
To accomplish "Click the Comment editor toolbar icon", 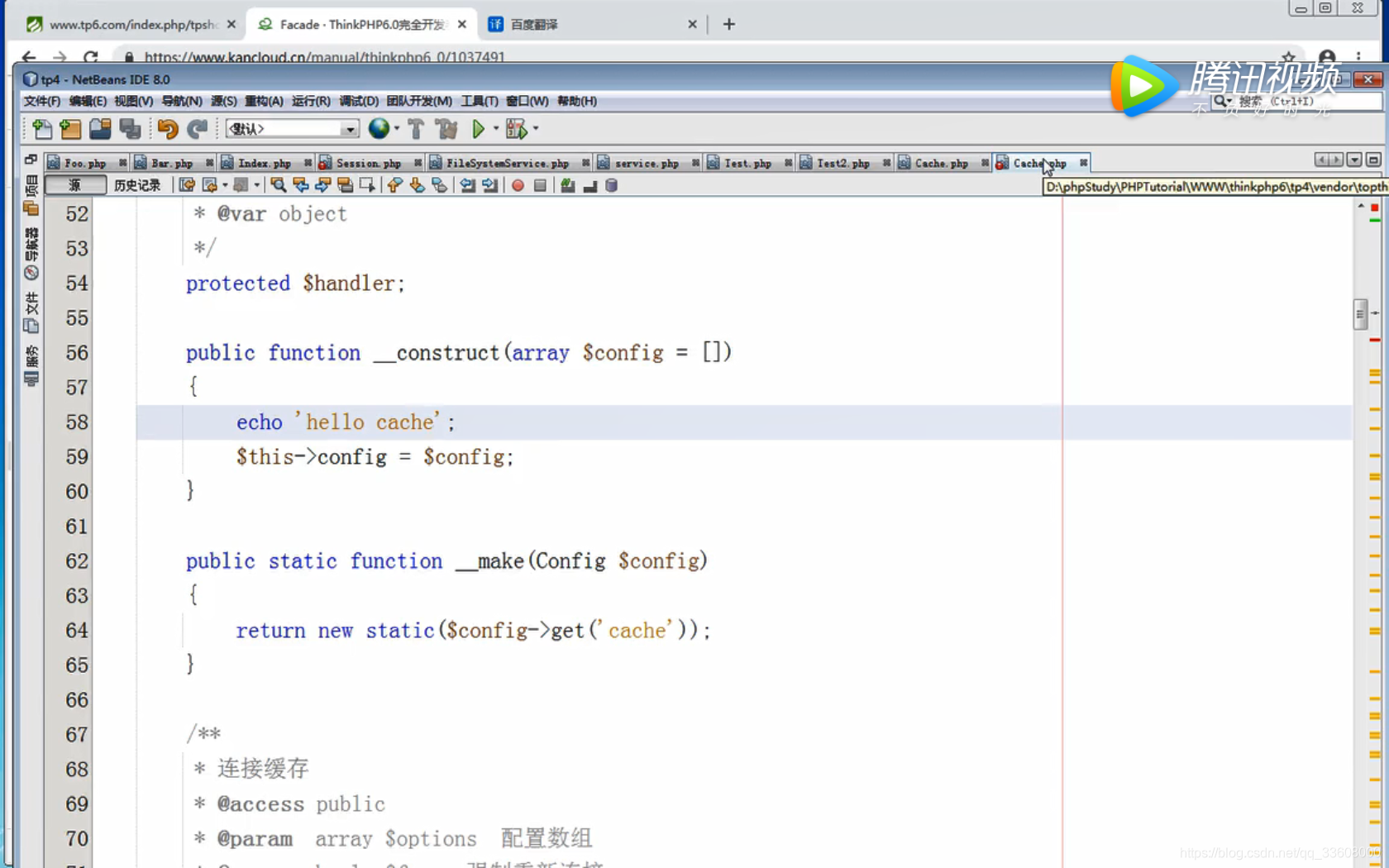I will coord(567,185).
